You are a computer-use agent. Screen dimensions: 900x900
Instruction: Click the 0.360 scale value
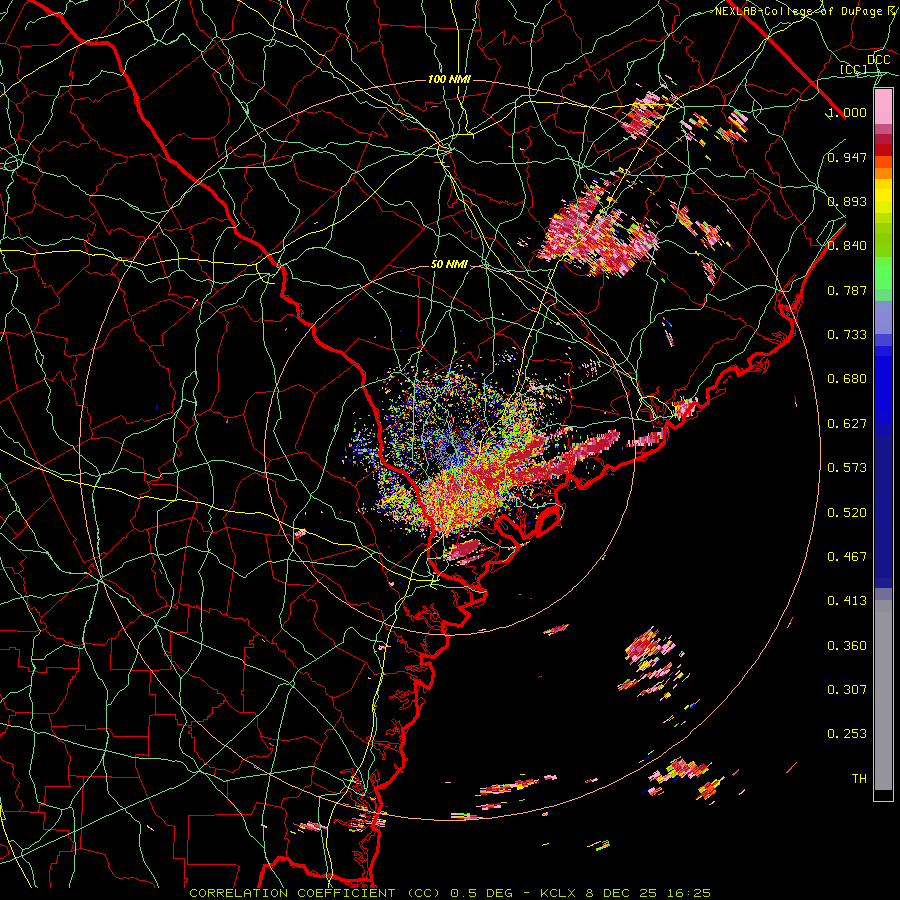pyautogui.click(x=847, y=646)
